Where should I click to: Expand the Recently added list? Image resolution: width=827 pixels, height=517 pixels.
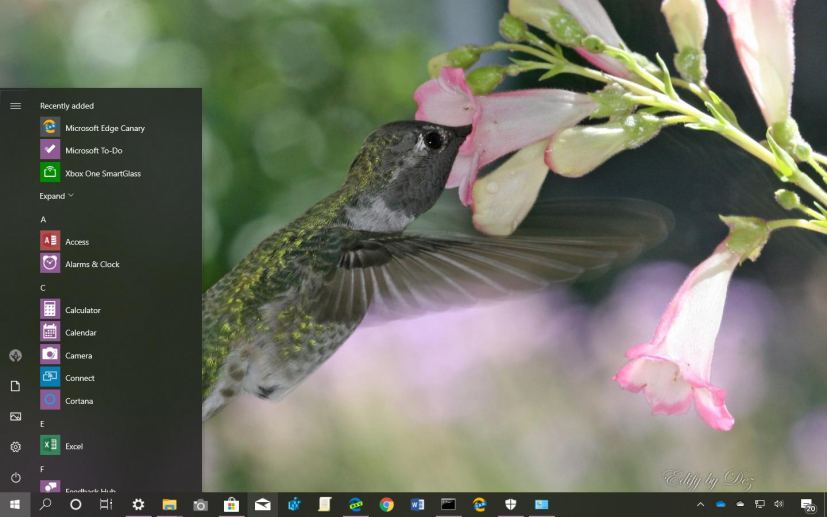56,196
